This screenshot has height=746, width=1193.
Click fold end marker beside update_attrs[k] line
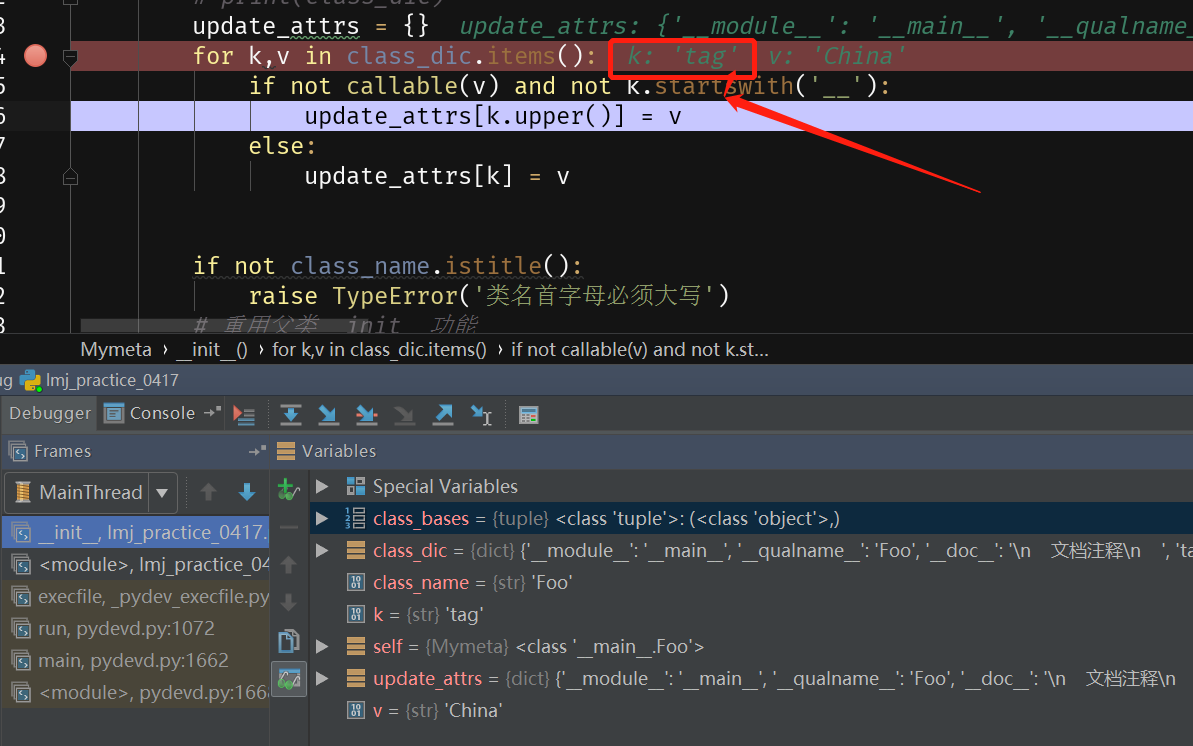pos(70,177)
